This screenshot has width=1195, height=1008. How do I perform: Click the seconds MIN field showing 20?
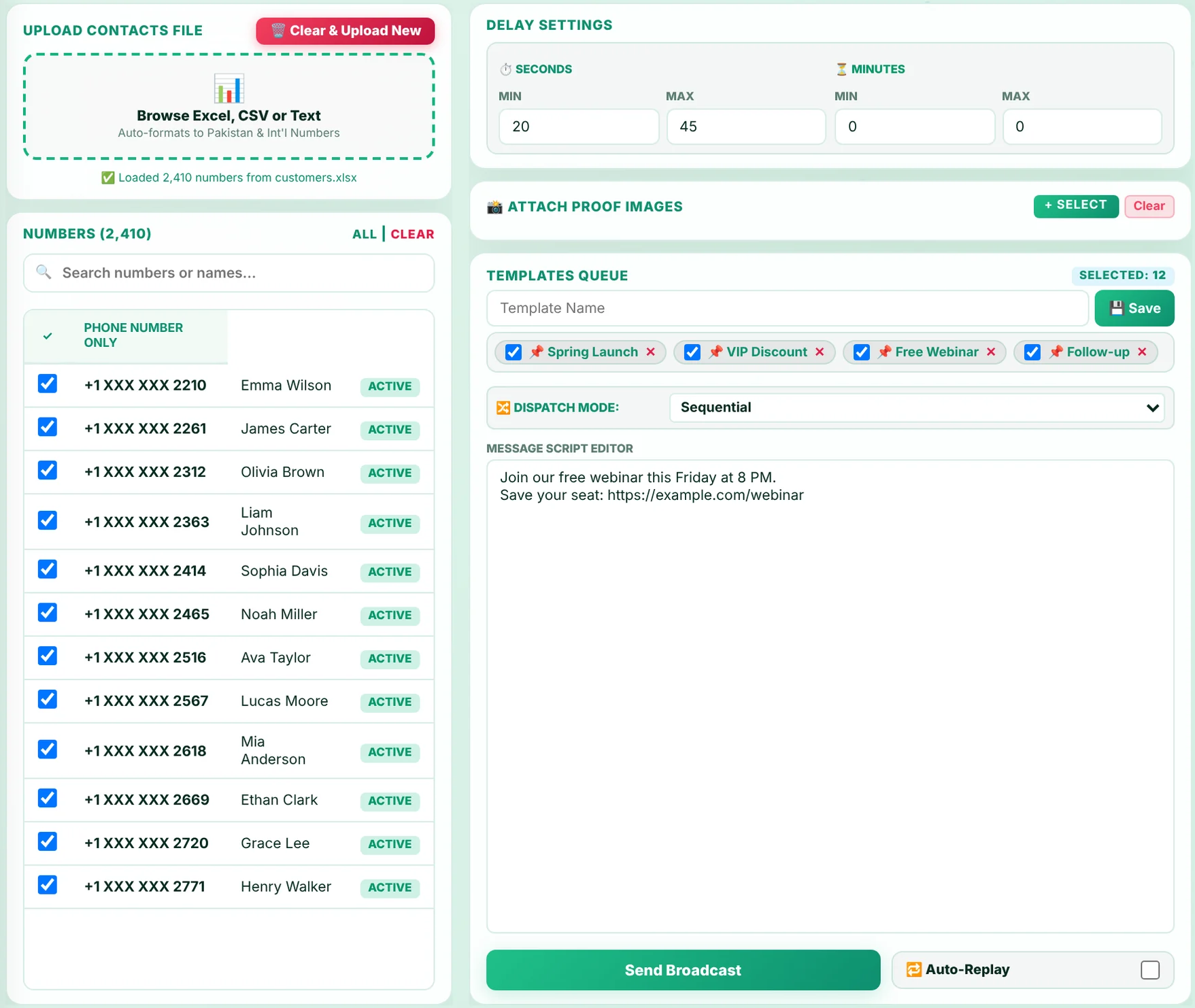click(x=579, y=127)
